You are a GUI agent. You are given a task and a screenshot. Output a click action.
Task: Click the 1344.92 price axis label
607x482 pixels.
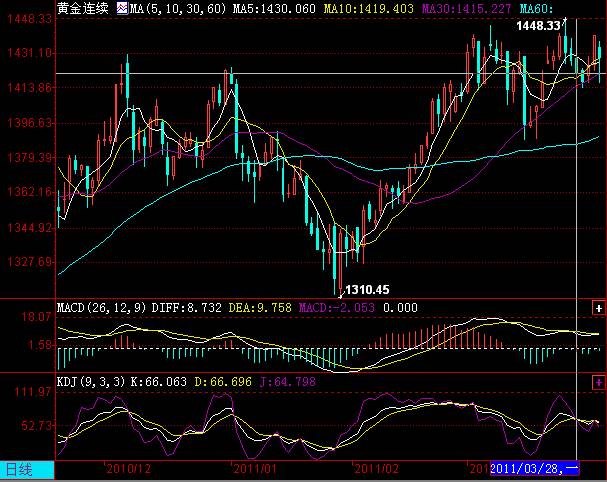pos(30,227)
